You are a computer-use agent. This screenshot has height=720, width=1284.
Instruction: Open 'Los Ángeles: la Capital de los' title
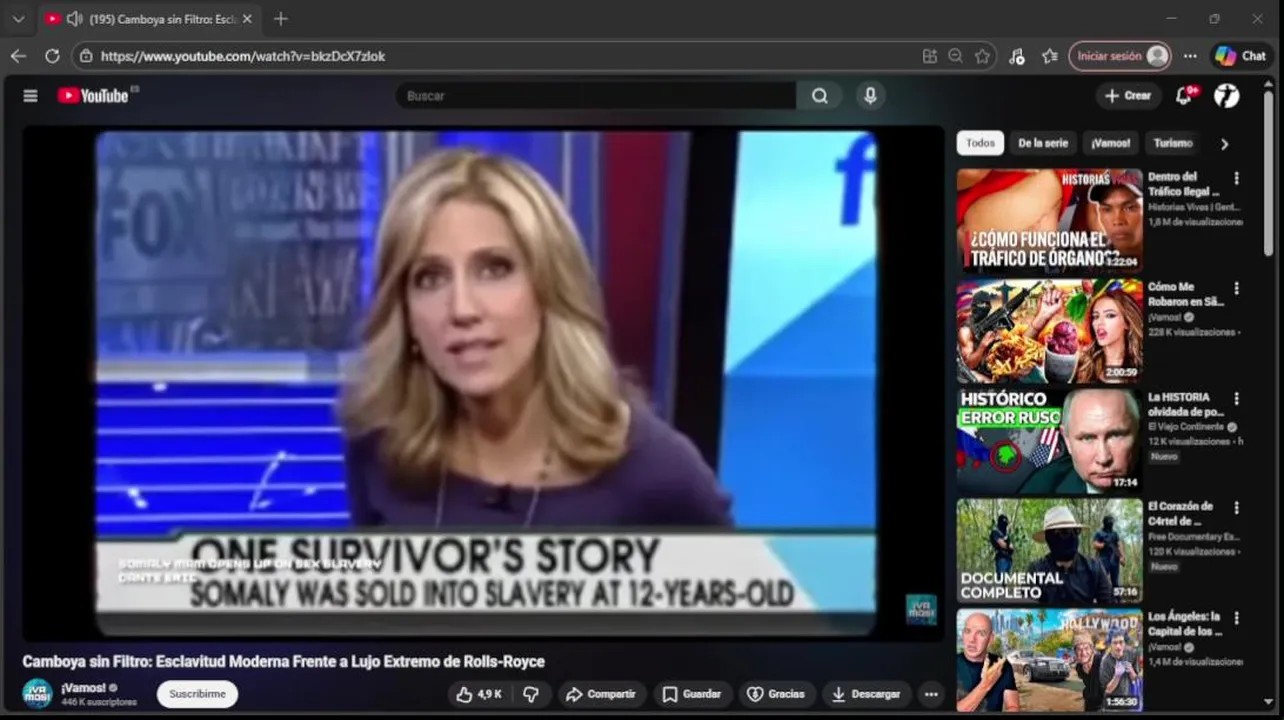point(1185,624)
